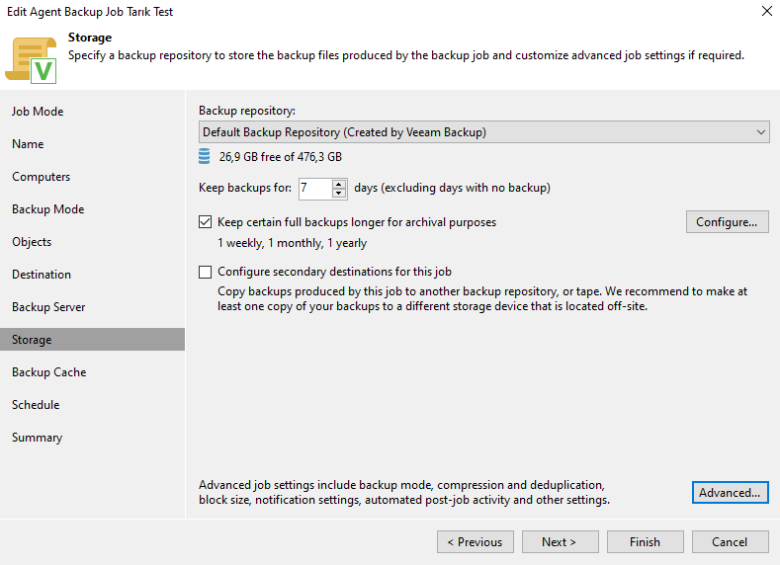Go to the Summary step
The image size is (780, 565).
pyautogui.click(x=37, y=437)
